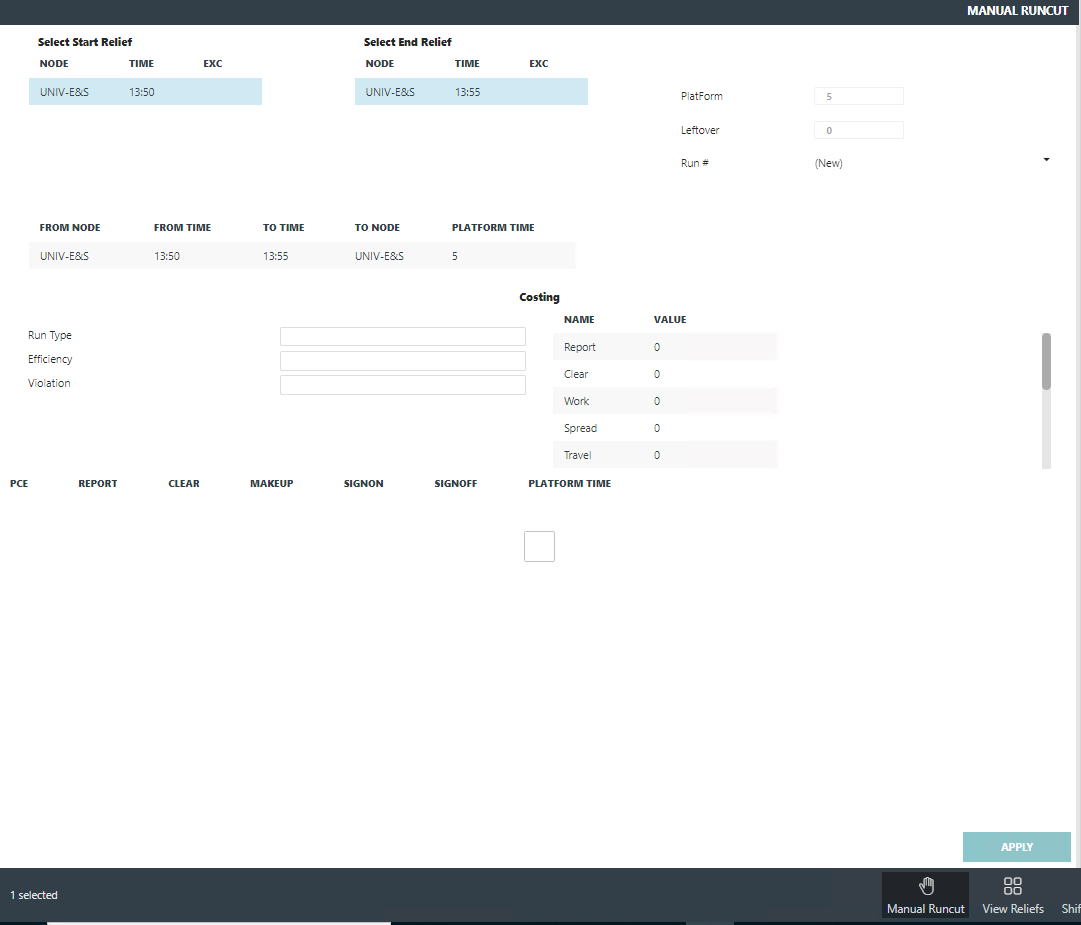
Task: Click the Shift tab in bottom bar
Action: pos(1070,908)
